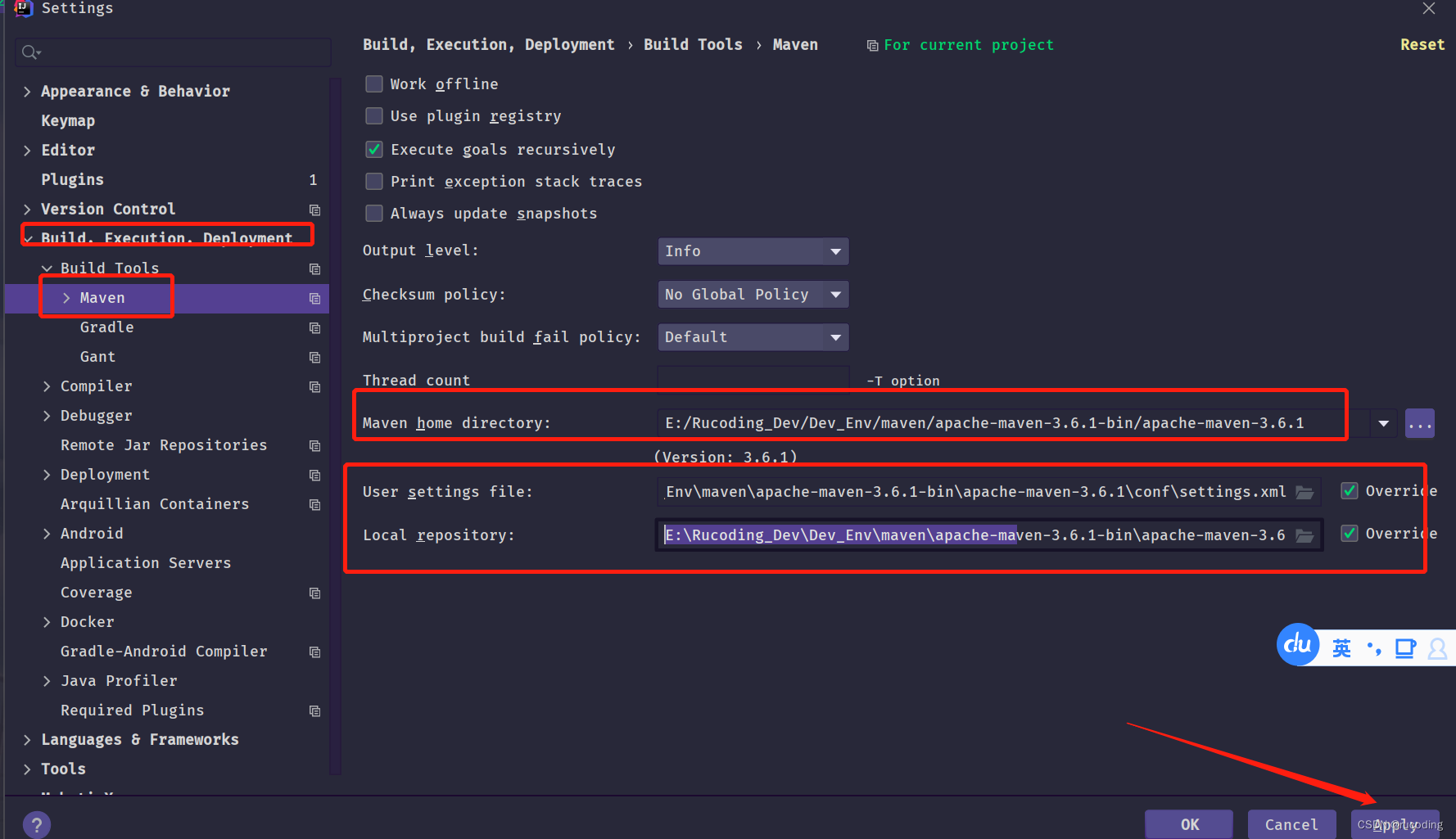The image size is (1456, 839).
Task: Click the input method soft keyboard icon
Action: coord(1405,648)
